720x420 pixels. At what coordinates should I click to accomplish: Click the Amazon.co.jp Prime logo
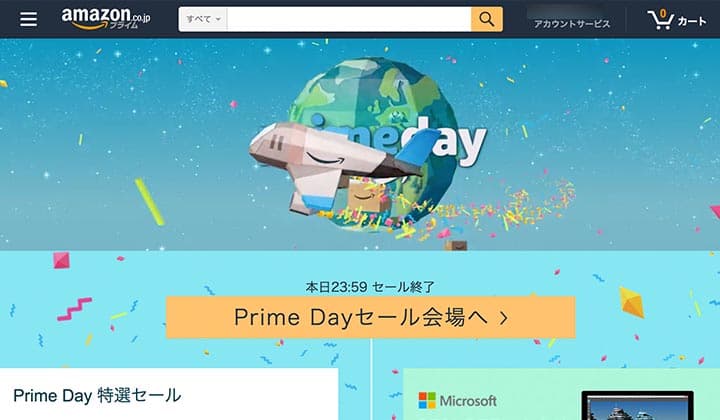(x=106, y=18)
